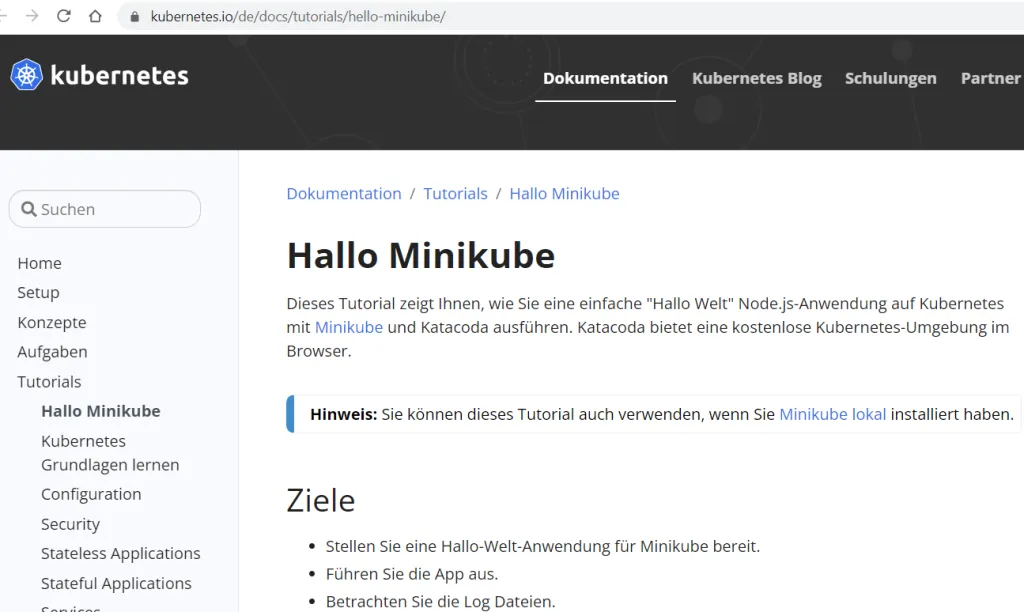Click the magnifier icon in search box
This screenshot has height=612, width=1024.
point(29,209)
